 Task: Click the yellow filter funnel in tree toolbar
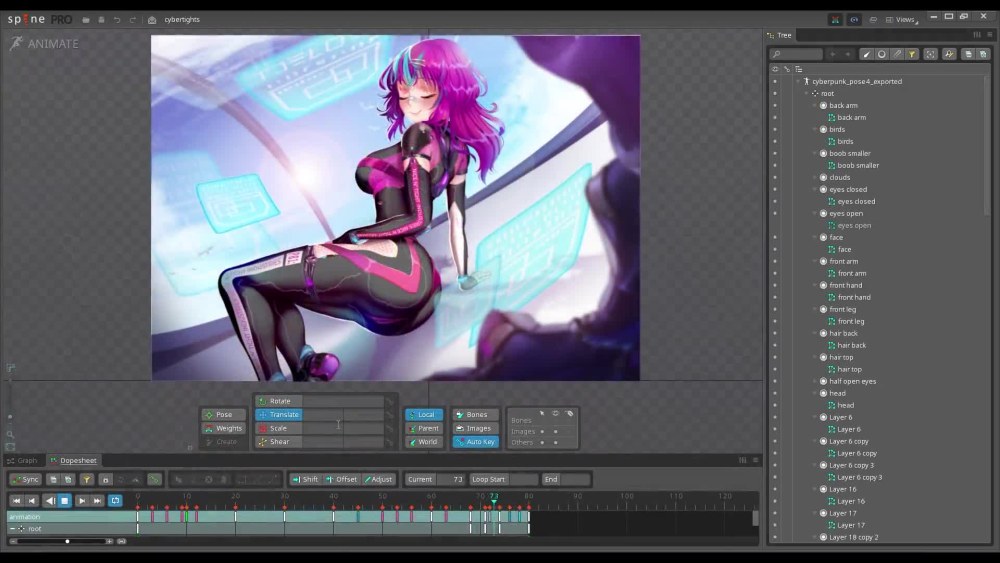912,54
